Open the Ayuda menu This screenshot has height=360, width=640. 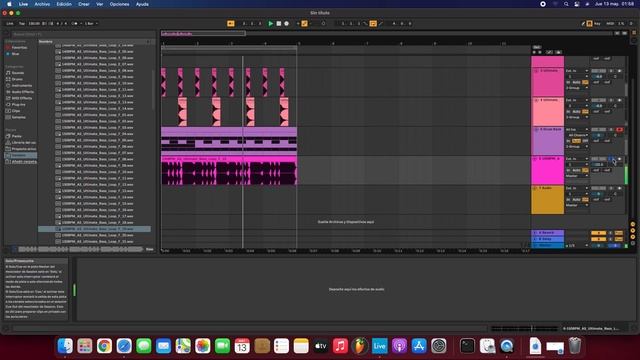(142, 4)
